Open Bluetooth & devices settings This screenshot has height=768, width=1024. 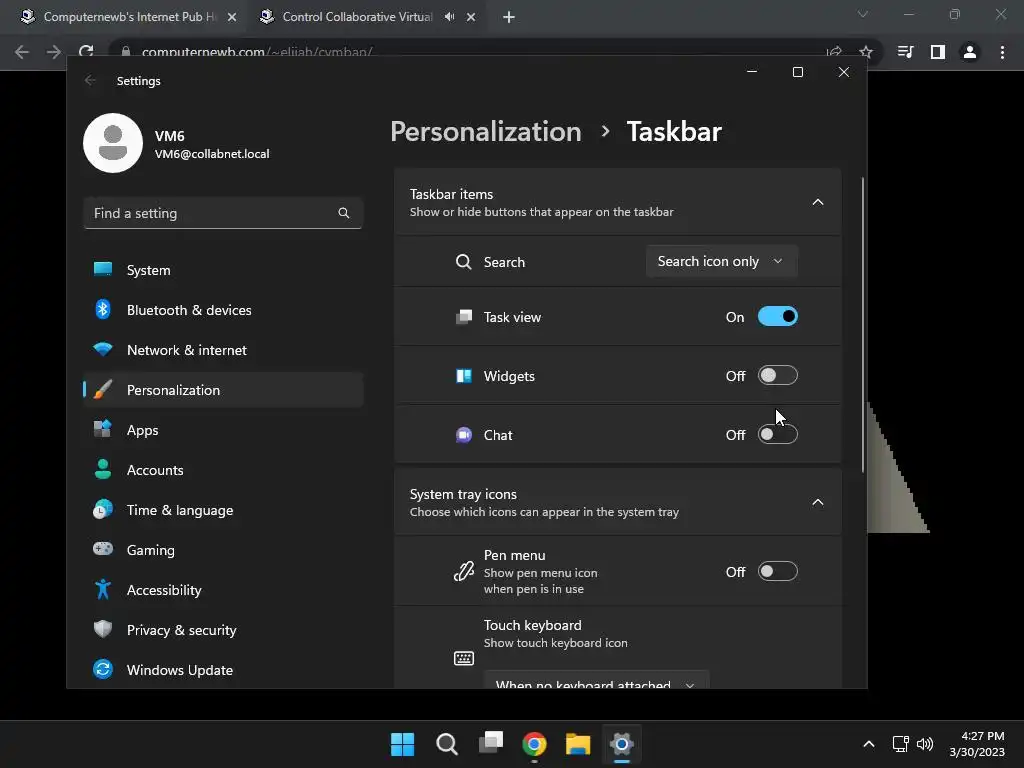pyautogui.click(x=223, y=310)
